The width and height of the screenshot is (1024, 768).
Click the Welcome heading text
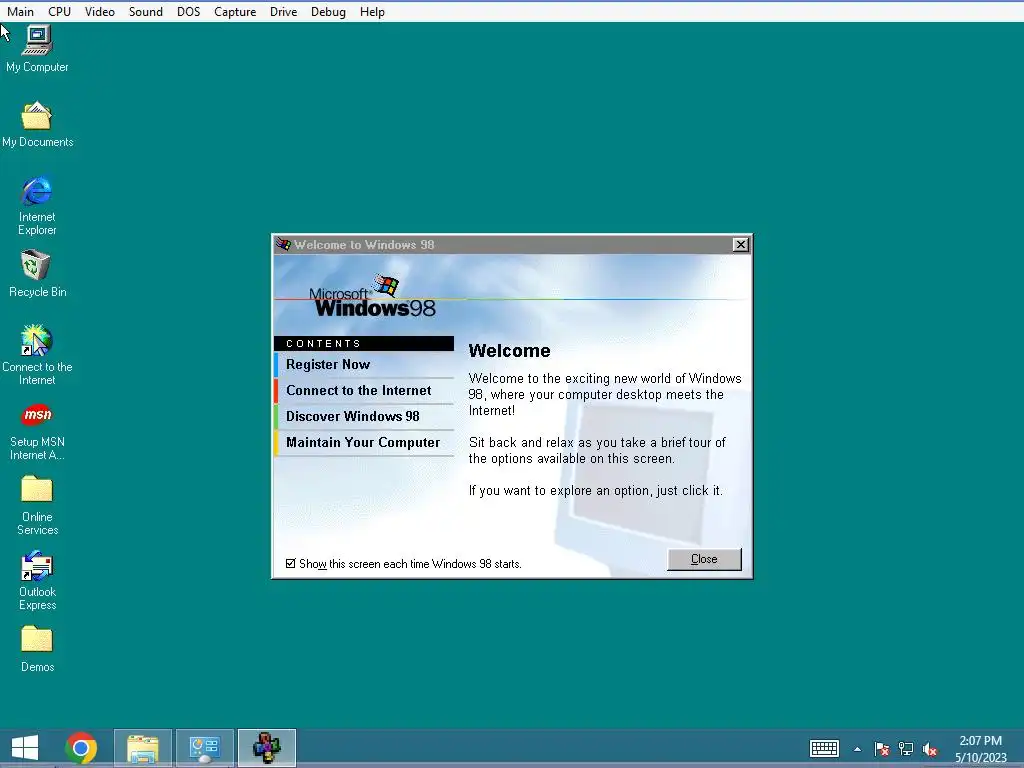509,351
